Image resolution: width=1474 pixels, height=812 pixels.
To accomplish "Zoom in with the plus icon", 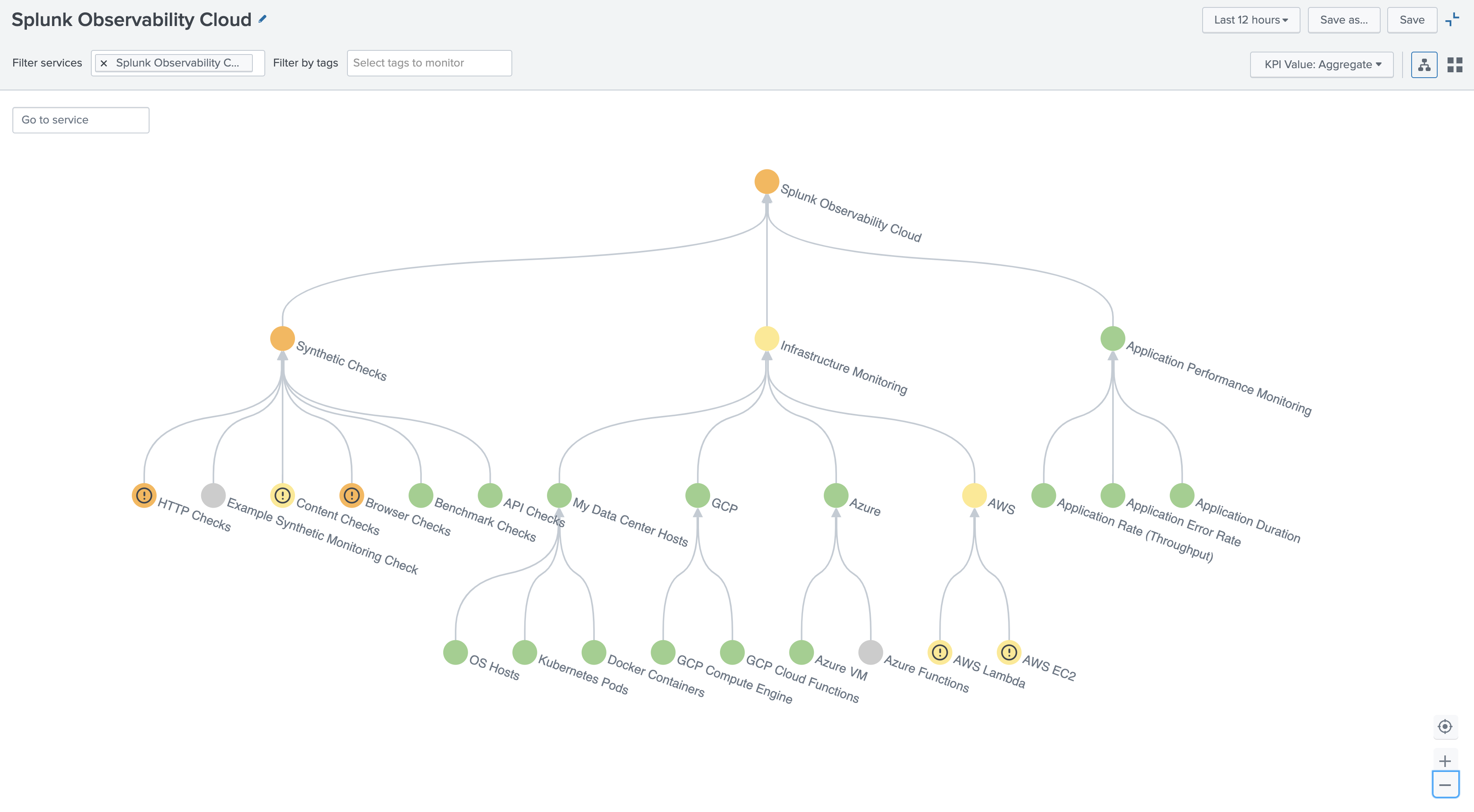I will [1445, 761].
